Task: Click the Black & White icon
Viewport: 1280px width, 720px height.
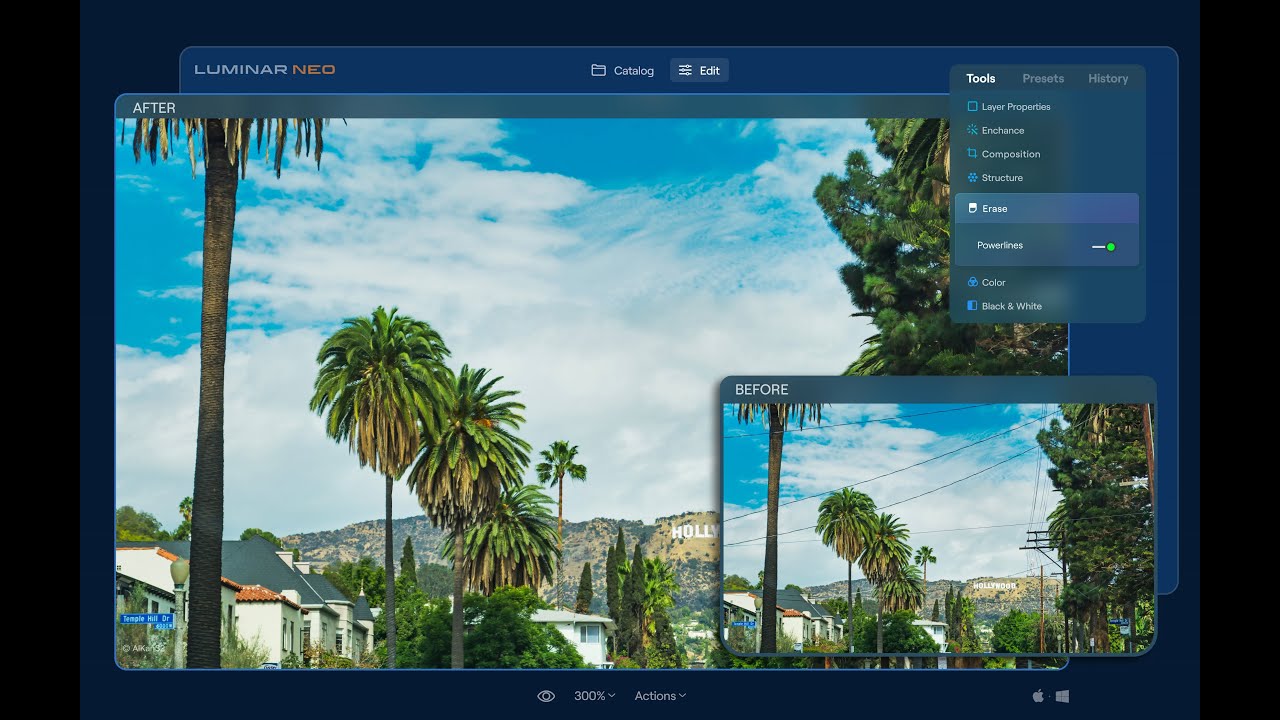Action: point(972,306)
